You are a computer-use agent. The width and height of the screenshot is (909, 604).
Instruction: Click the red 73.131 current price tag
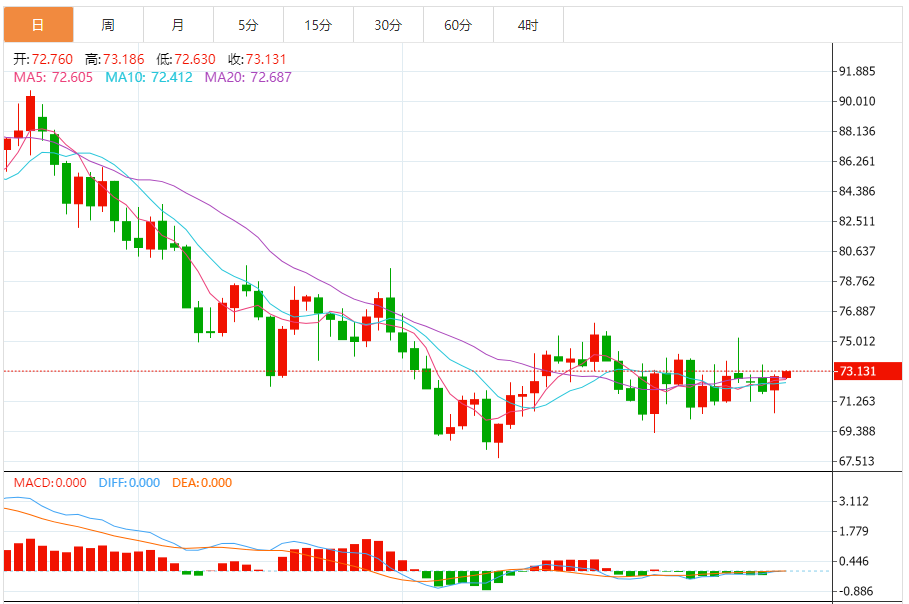point(868,371)
